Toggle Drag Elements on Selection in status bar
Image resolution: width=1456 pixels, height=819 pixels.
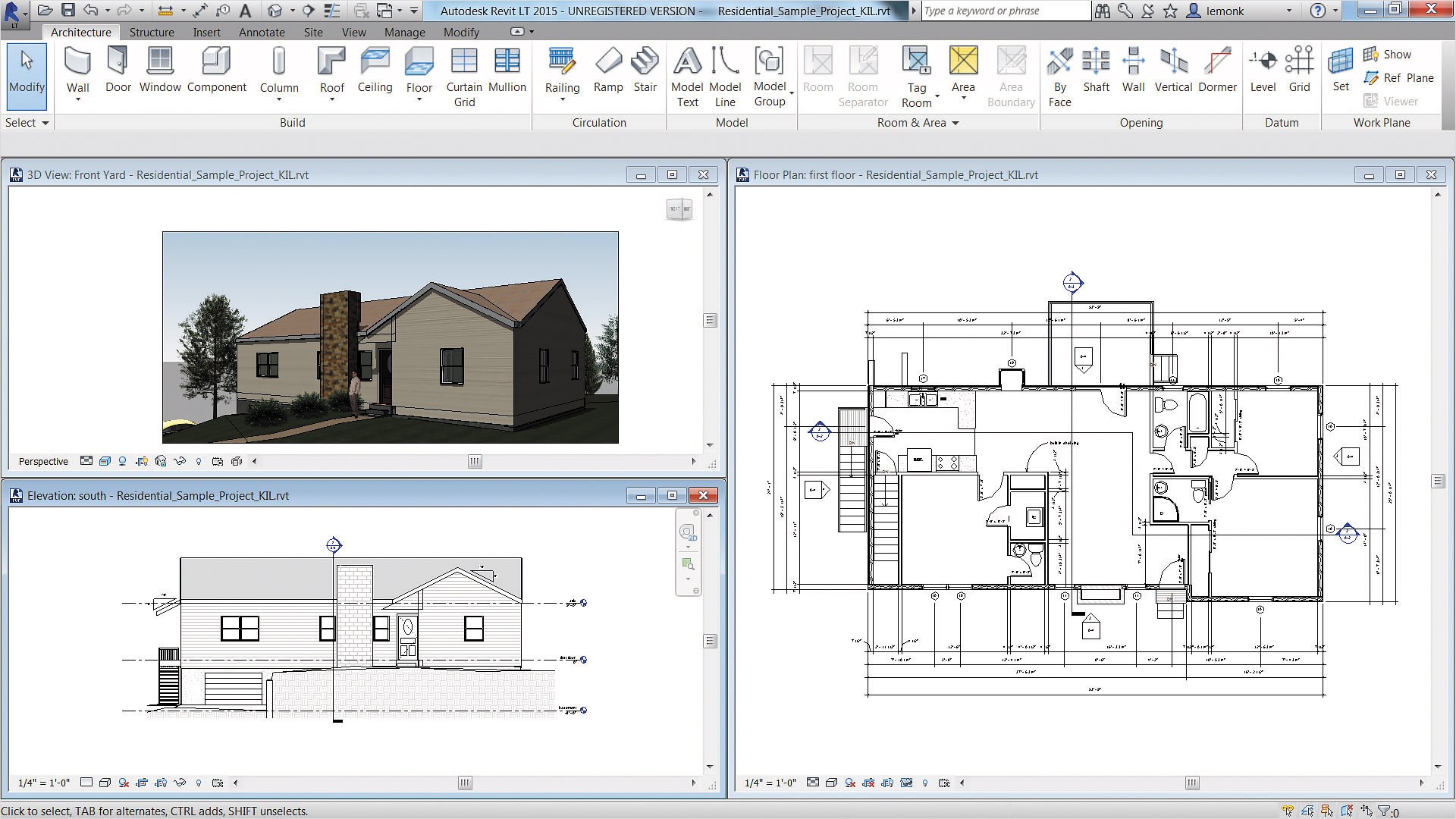1367,811
